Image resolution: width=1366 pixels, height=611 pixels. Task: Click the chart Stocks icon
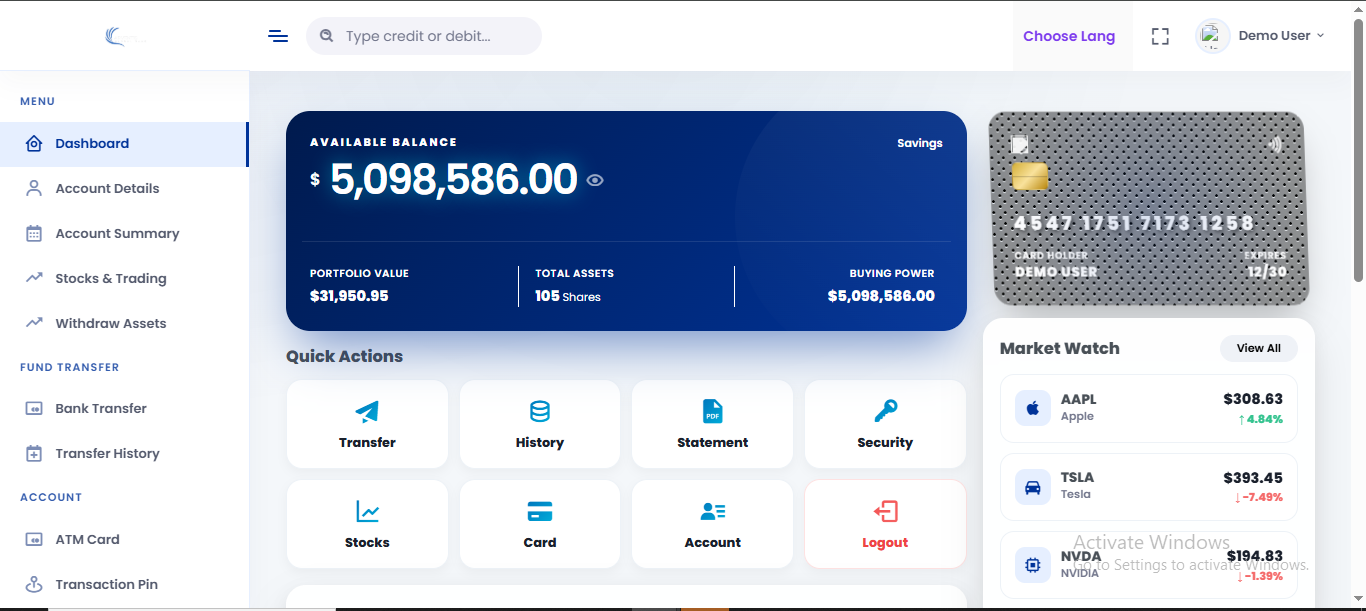(367, 511)
